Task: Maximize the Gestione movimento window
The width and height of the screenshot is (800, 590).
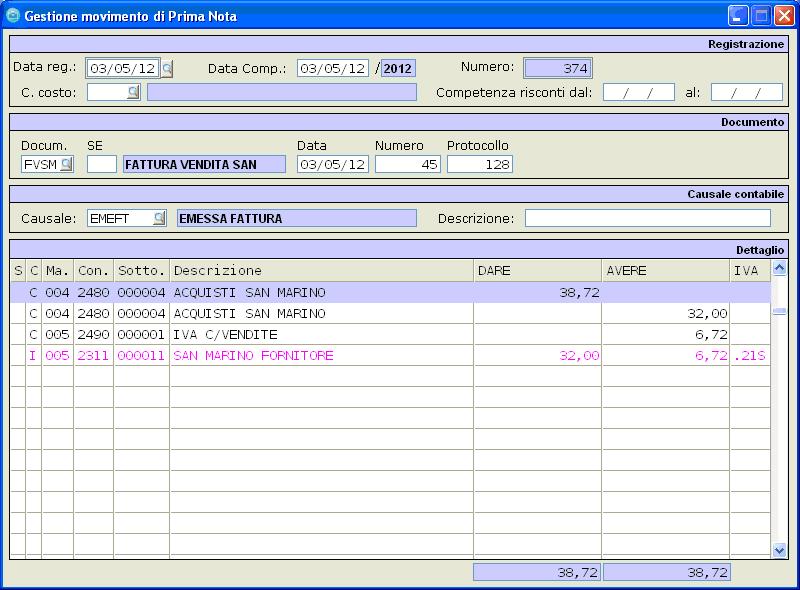Action: pos(761,17)
